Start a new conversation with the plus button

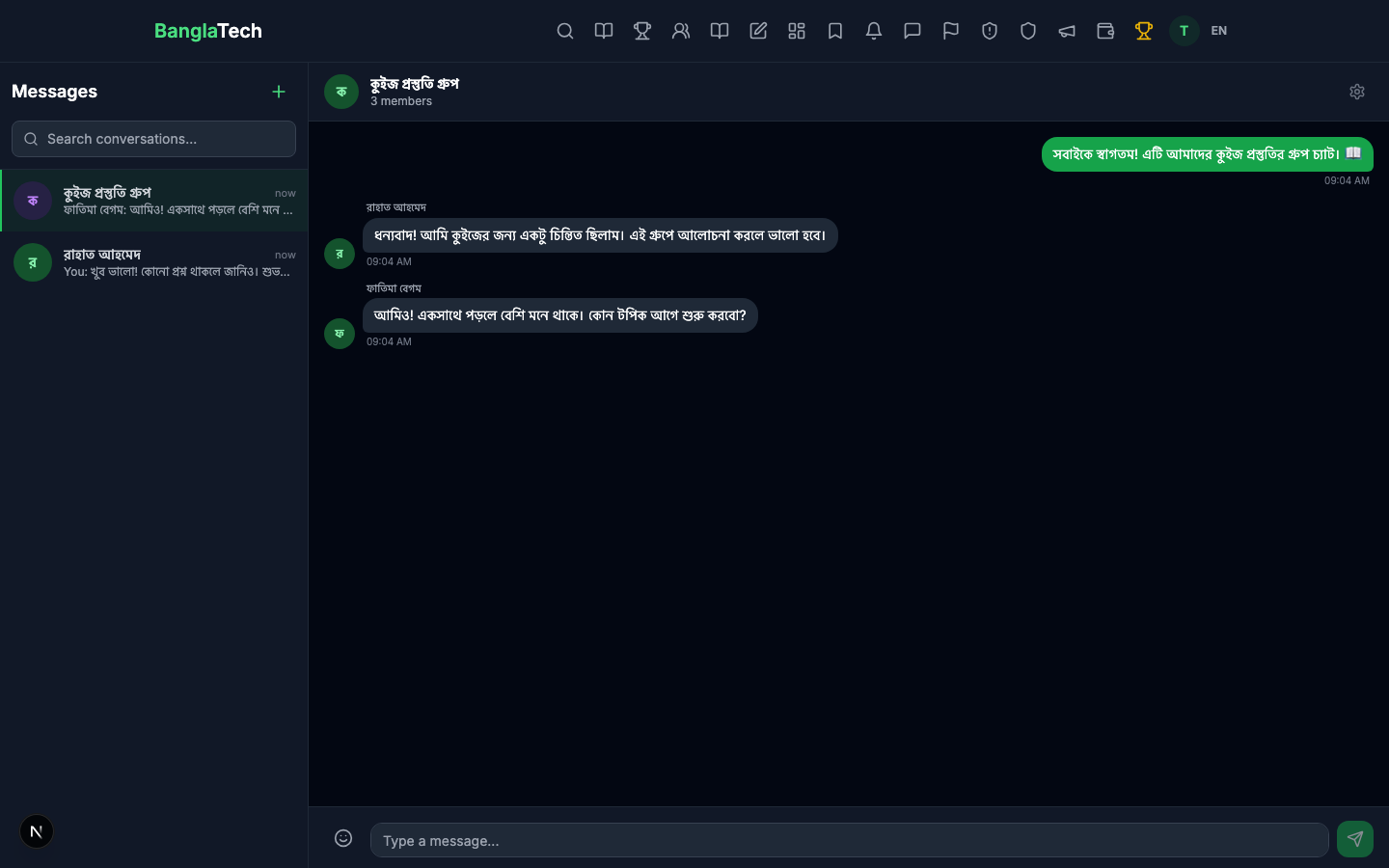tap(279, 92)
